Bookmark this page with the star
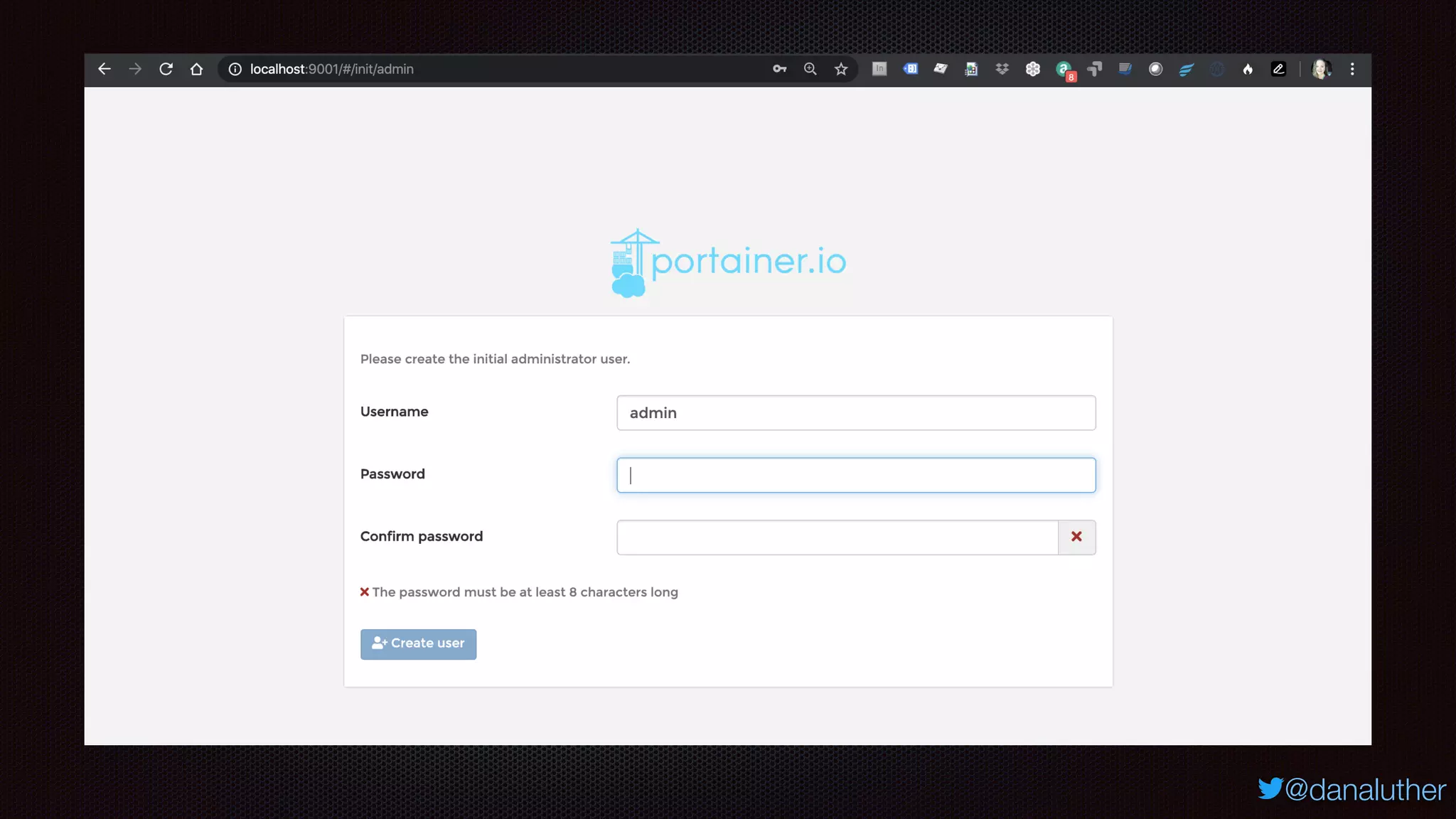The image size is (1456, 819). [841, 69]
